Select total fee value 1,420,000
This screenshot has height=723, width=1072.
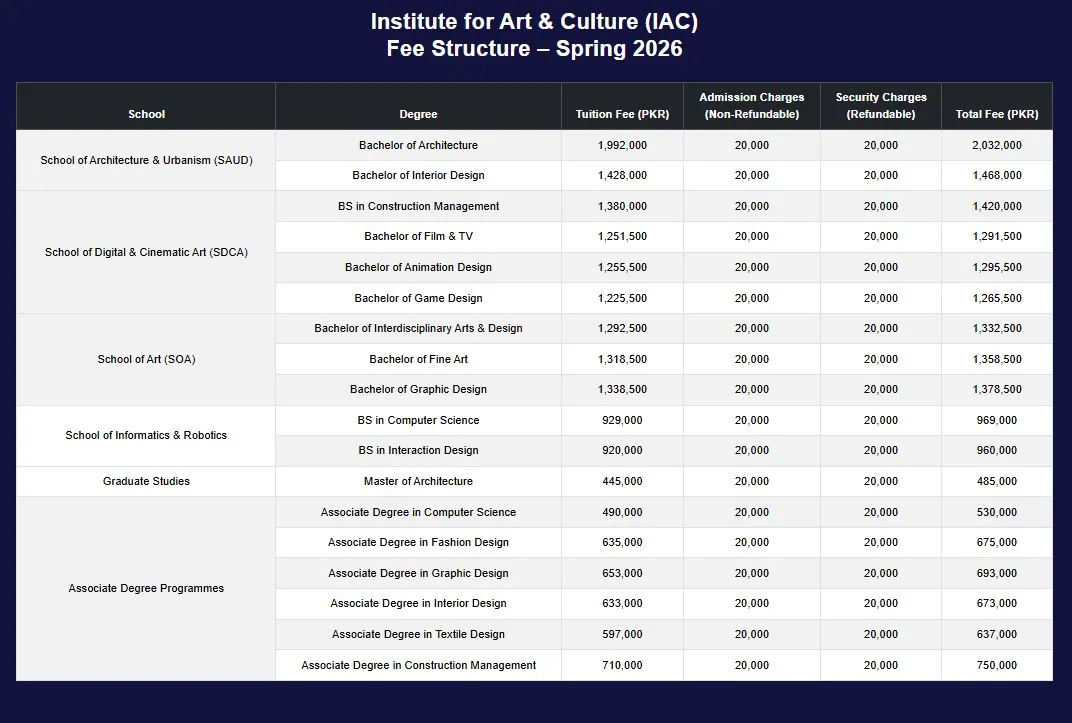(997, 206)
